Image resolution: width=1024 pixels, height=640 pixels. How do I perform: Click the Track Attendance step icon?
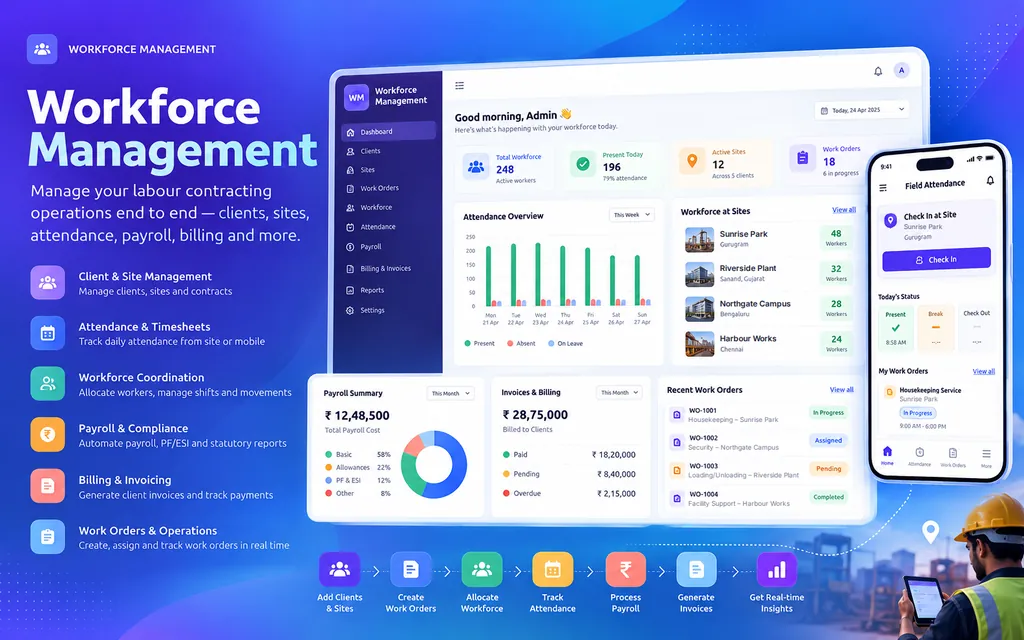pyautogui.click(x=552, y=569)
